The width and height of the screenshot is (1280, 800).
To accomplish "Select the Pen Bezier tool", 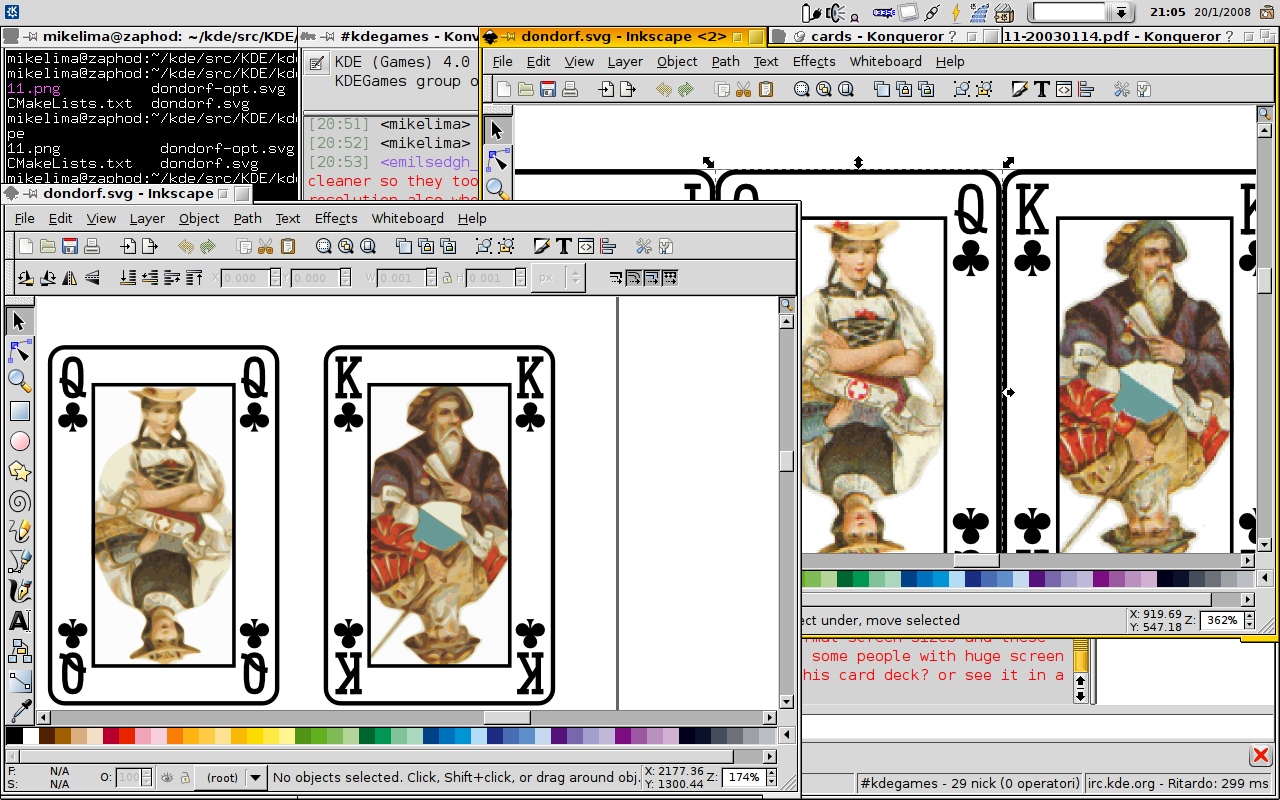I will pos(19,561).
